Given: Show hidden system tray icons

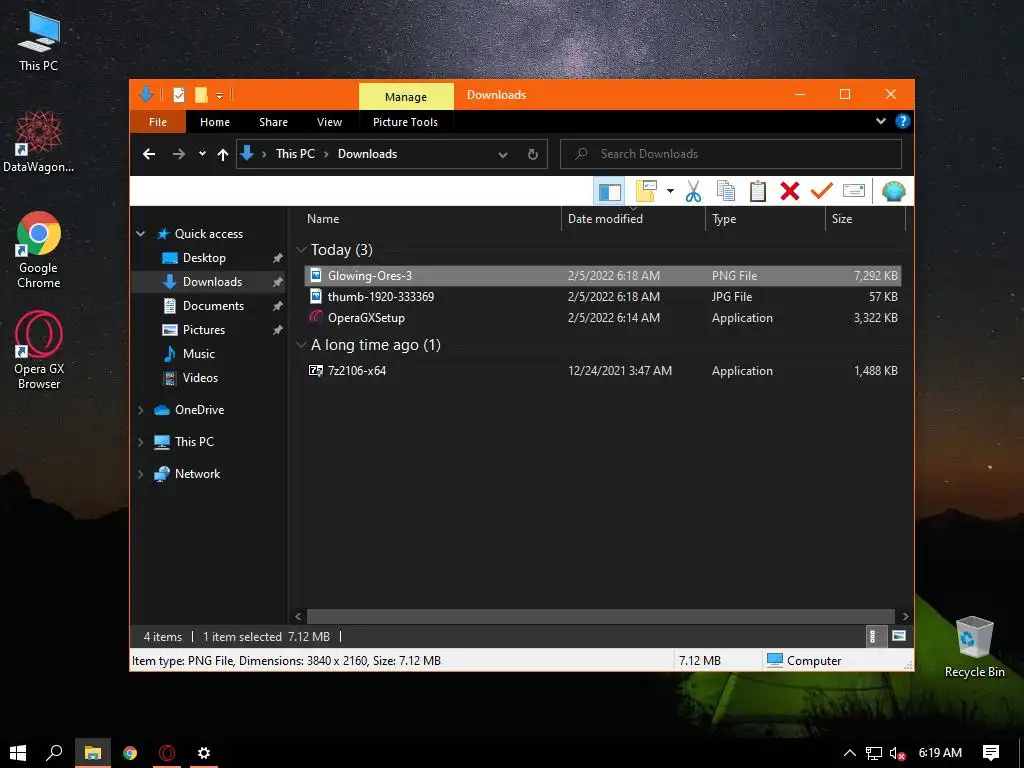Looking at the screenshot, I should tap(850, 753).
